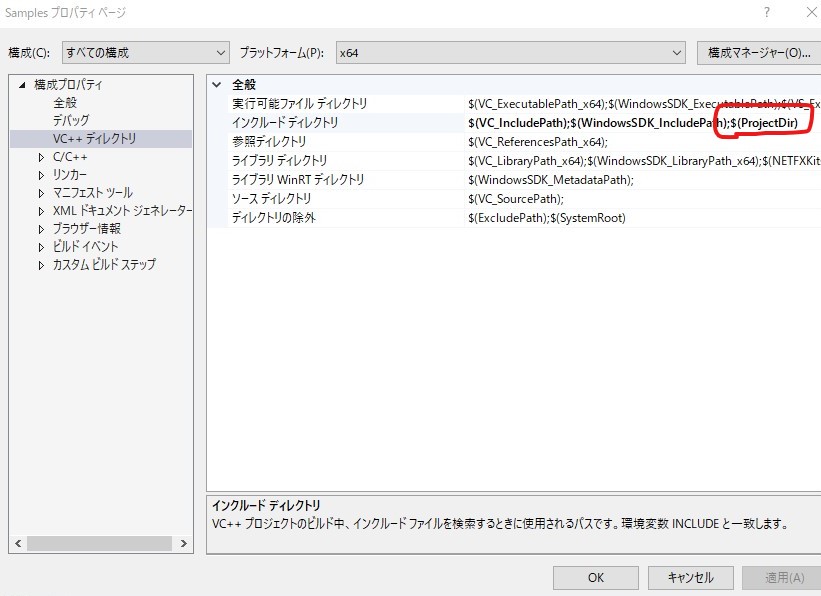Screen dimensions: 821x596
Task: Click the $(ExcludePath);$(SystemRoot) value
Action: pos(643,218)
